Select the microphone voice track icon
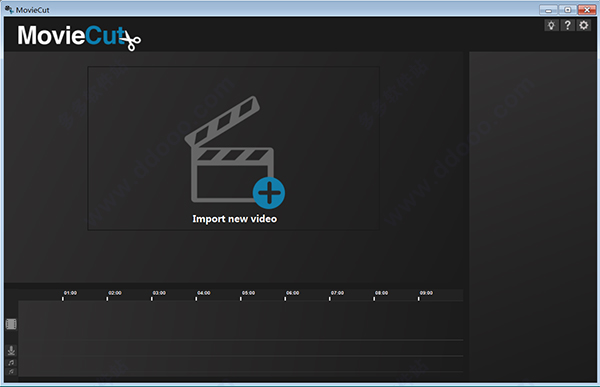600x387 pixels. pyautogui.click(x=11, y=350)
